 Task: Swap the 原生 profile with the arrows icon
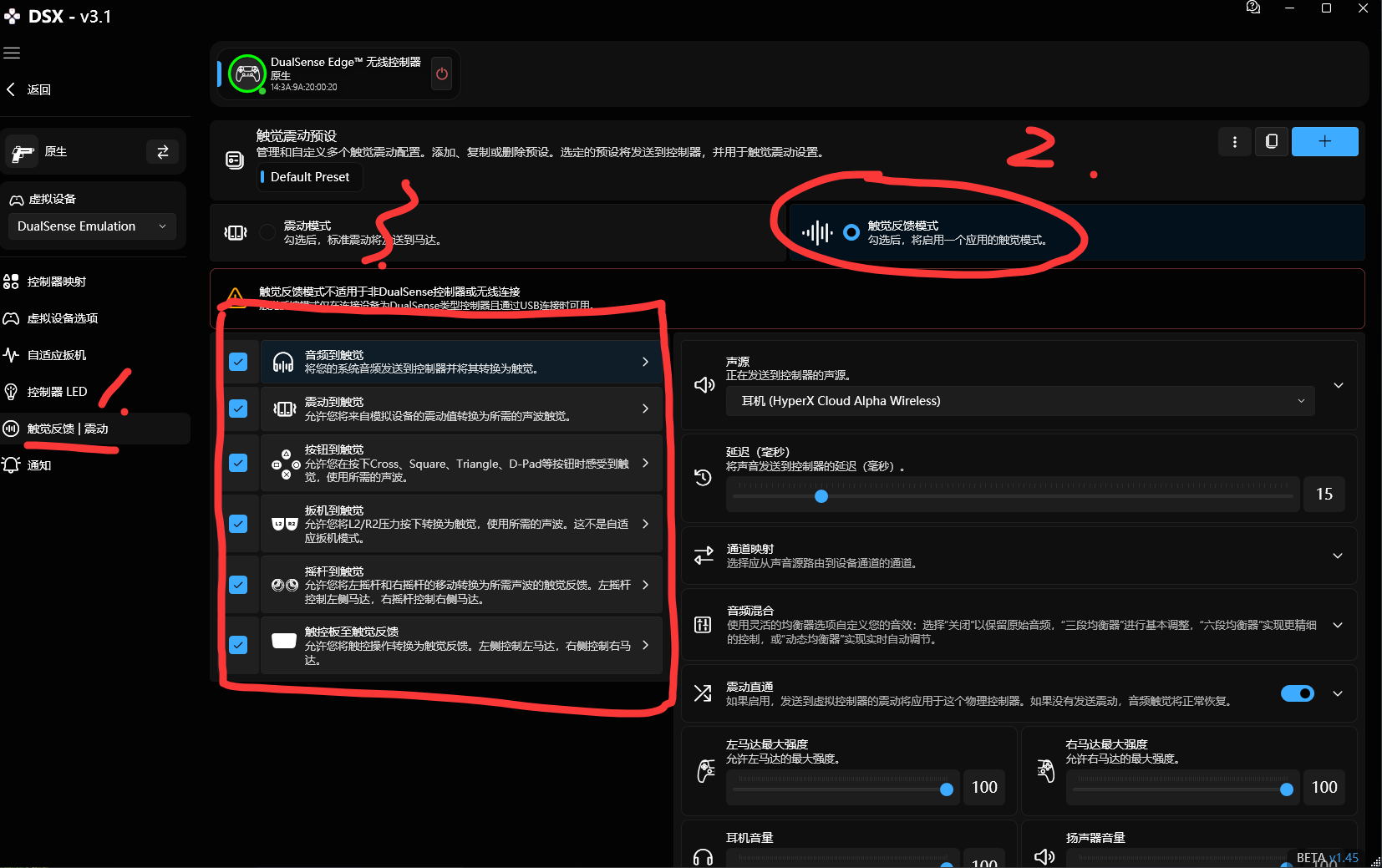pos(163,151)
